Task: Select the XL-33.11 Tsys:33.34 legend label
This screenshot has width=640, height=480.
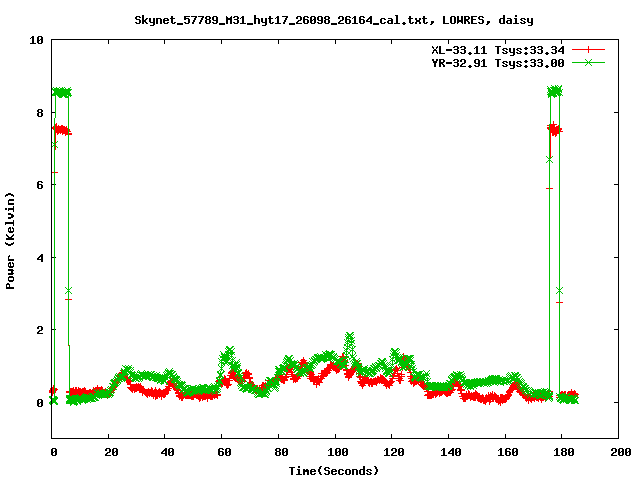Action: pos(498,50)
